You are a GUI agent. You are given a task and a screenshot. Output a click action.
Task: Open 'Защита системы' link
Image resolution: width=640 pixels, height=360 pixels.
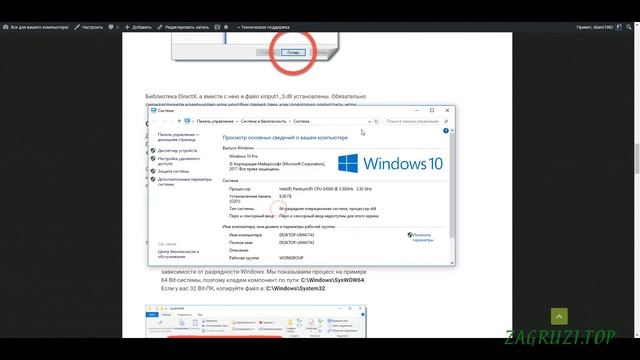coord(173,171)
